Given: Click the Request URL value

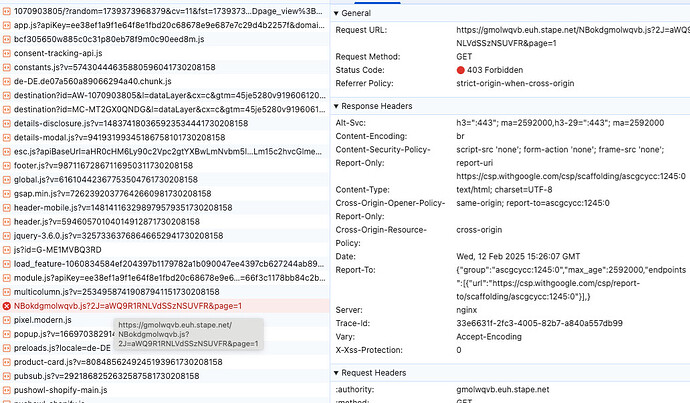Looking at the screenshot, I should point(573,37).
